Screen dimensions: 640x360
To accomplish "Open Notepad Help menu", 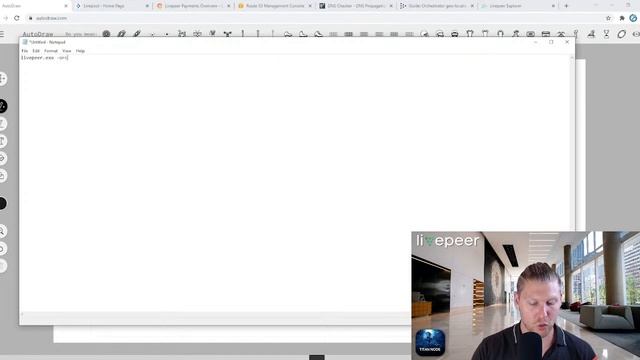I will point(80,51).
